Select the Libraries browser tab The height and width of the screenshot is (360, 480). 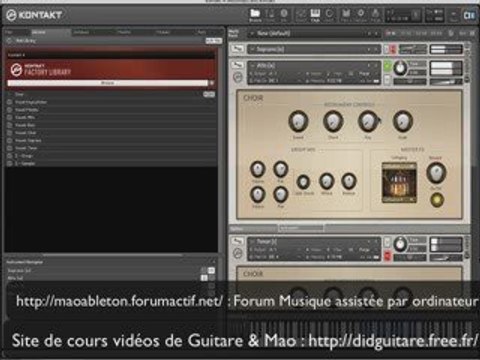[39, 32]
